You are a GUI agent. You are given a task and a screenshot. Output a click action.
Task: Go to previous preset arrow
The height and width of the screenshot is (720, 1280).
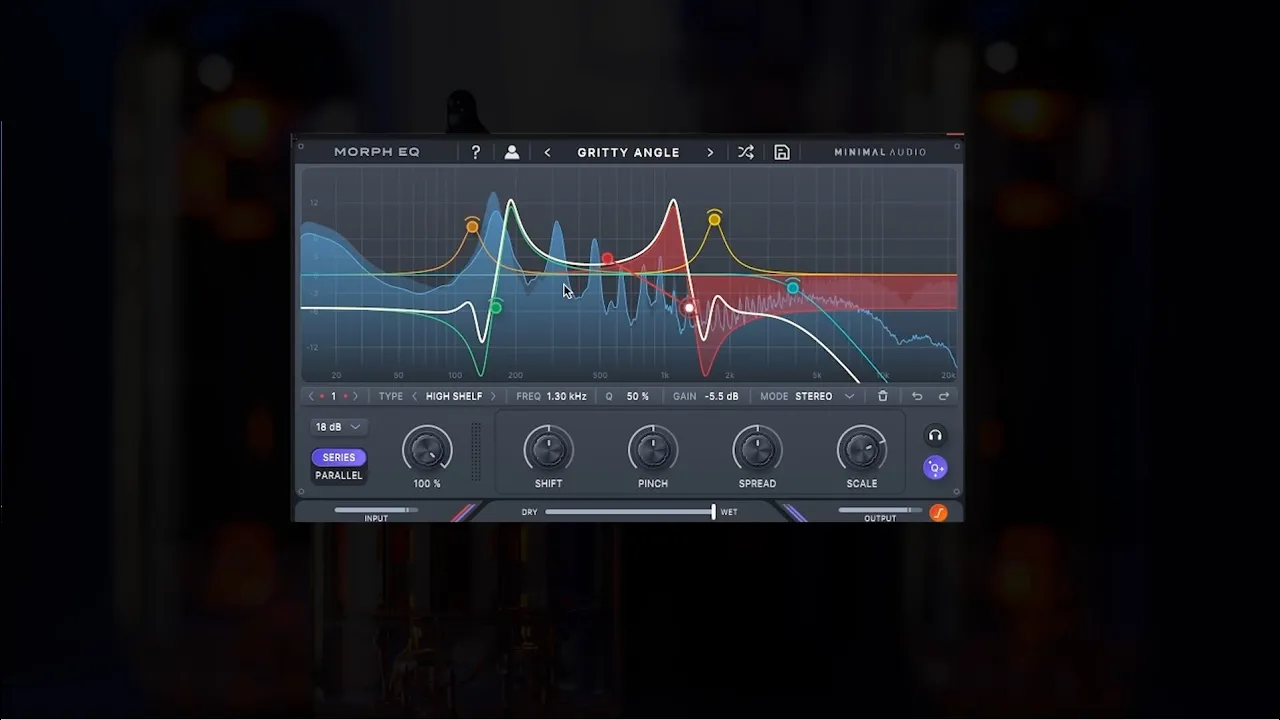547,152
